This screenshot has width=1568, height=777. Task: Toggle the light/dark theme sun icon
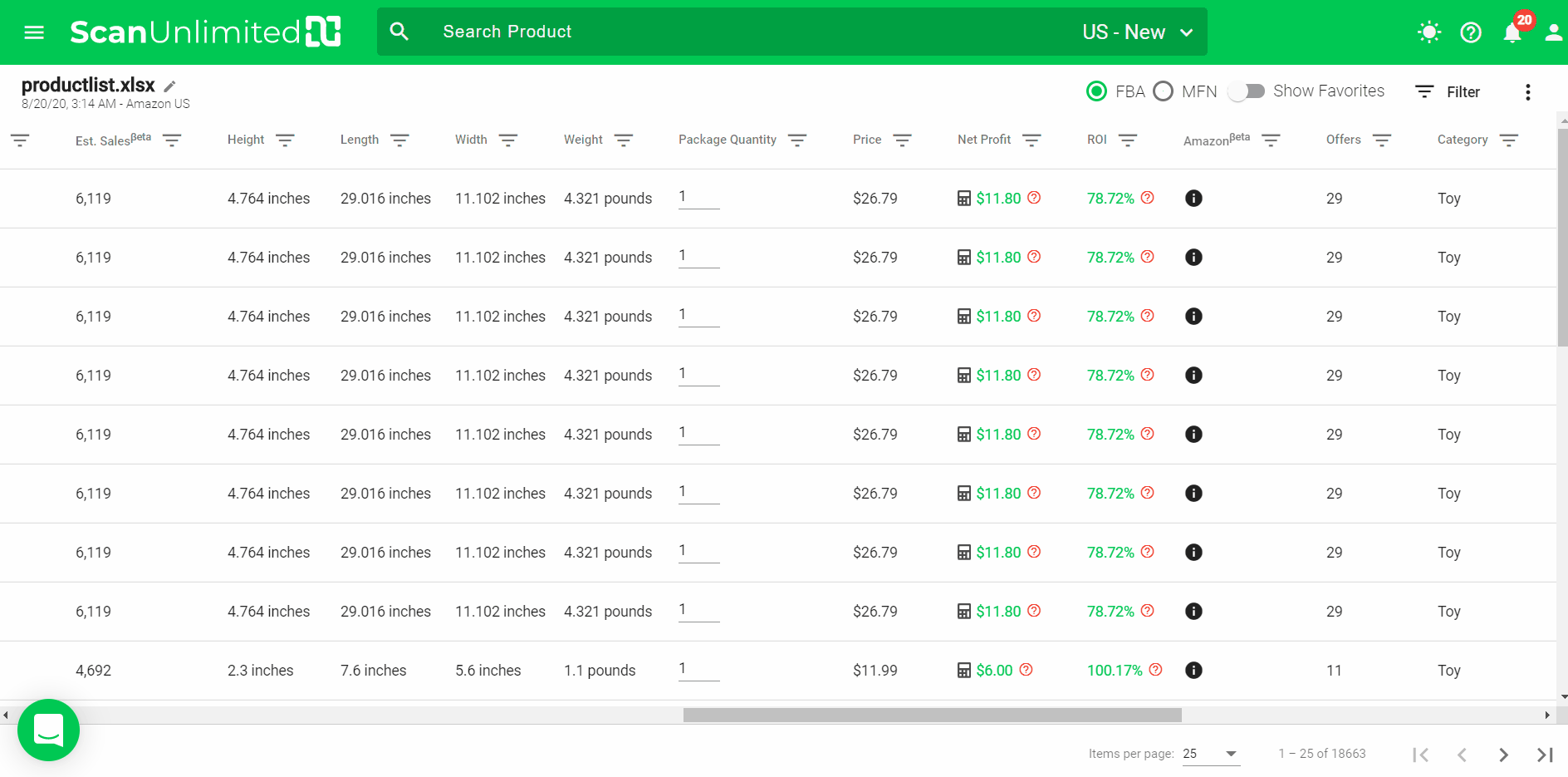point(1428,32)
